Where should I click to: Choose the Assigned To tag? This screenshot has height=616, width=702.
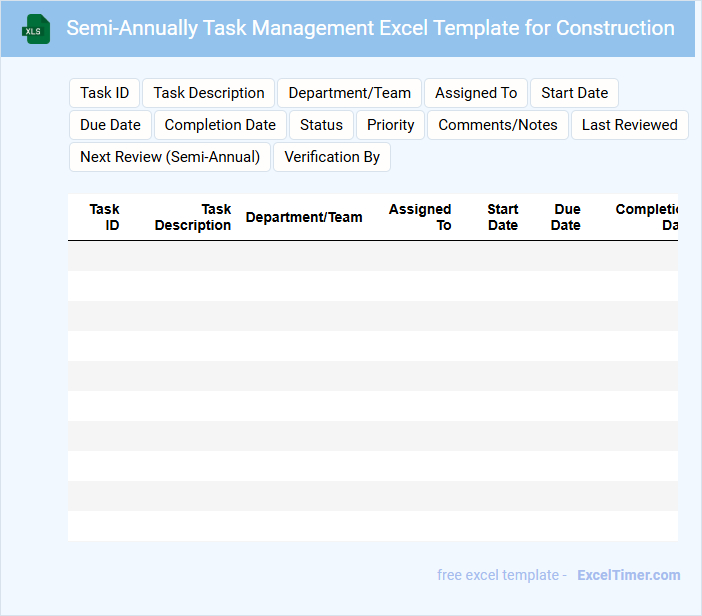point(476,93)
